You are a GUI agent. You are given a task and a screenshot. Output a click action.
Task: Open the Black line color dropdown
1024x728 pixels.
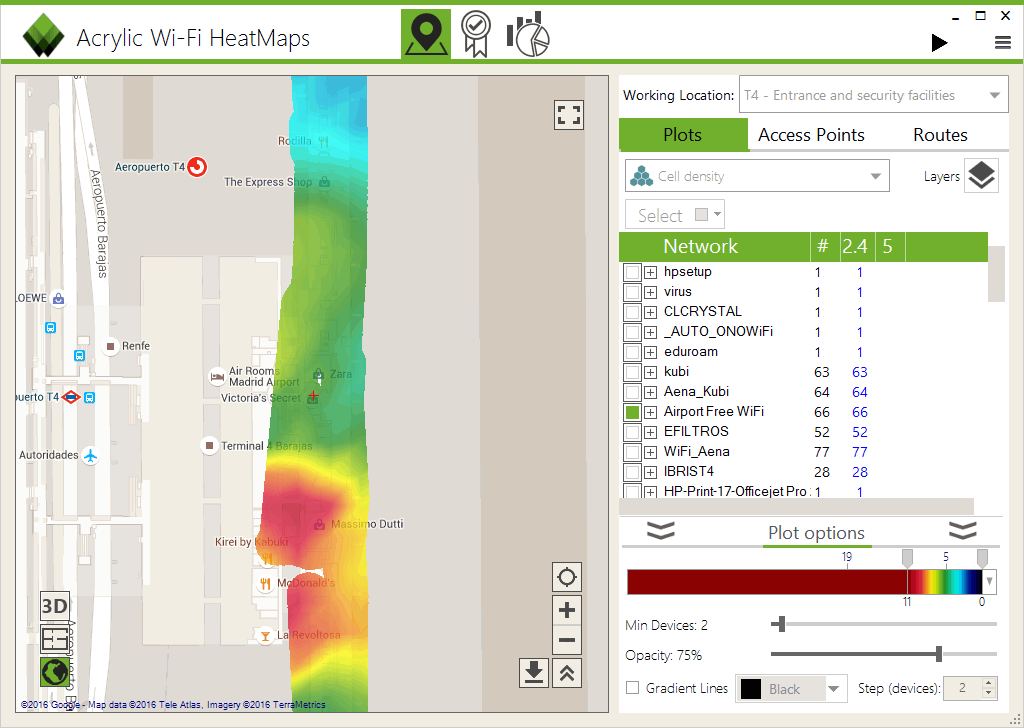tap(791, 688)
